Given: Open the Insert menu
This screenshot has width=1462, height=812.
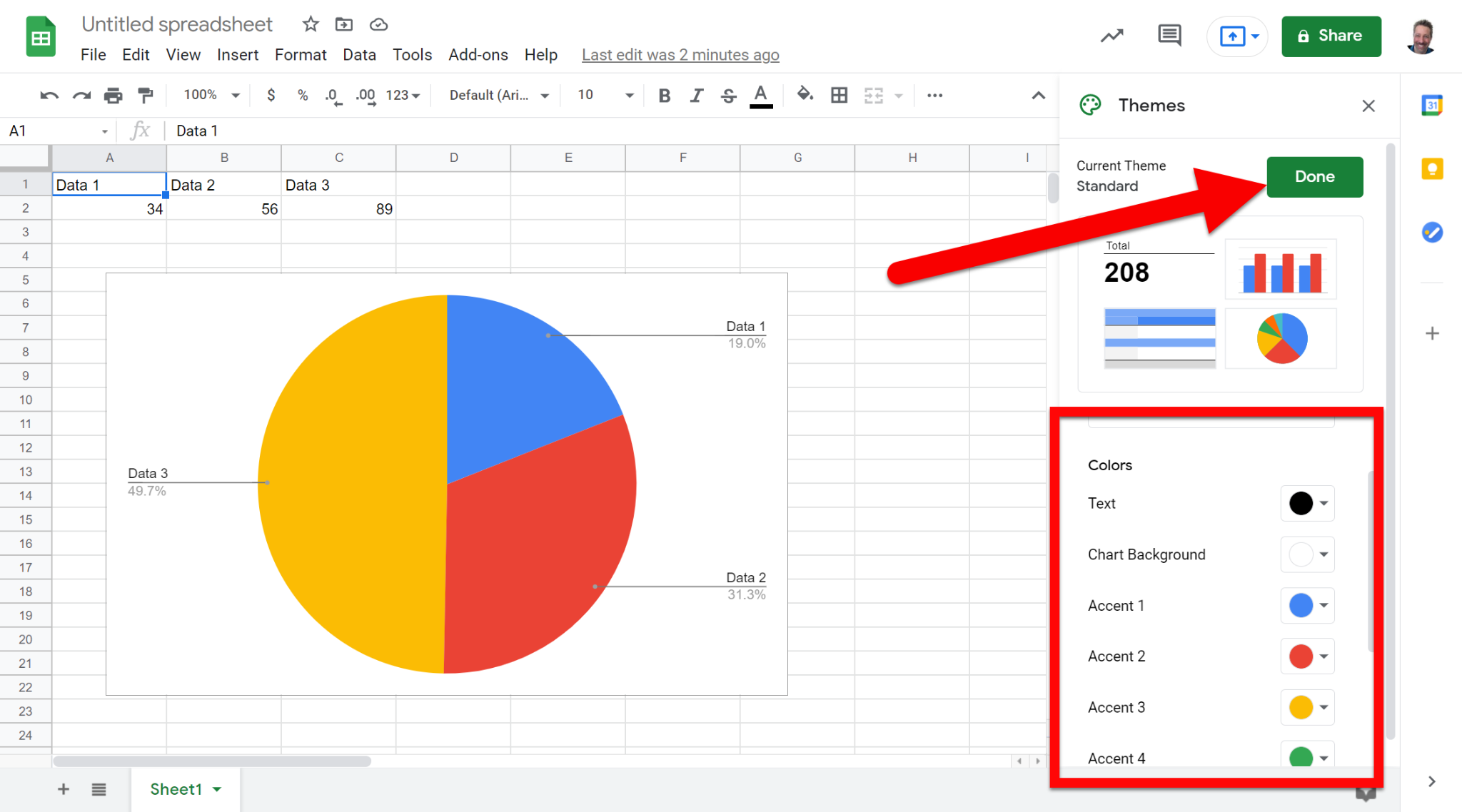Looking at the screenshot, I should click(237, 55).
